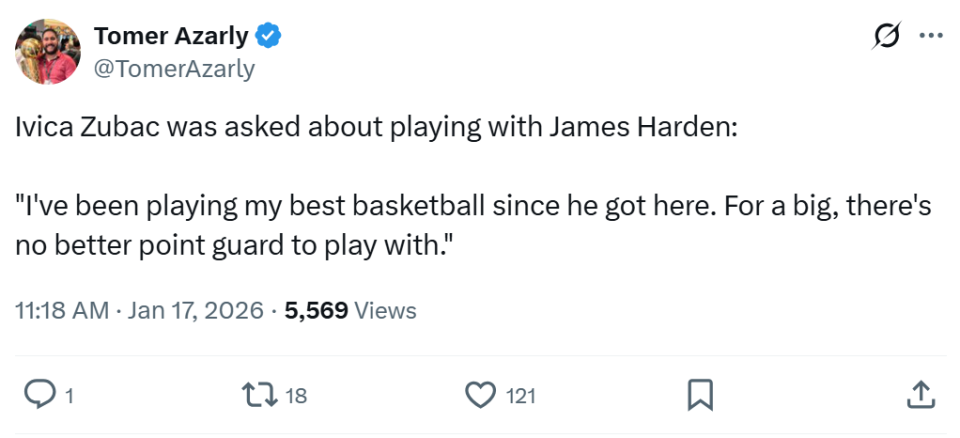
Task: Open the @TomerAzarly handle link
Action: pyautogui.click(x=174, y=68)
